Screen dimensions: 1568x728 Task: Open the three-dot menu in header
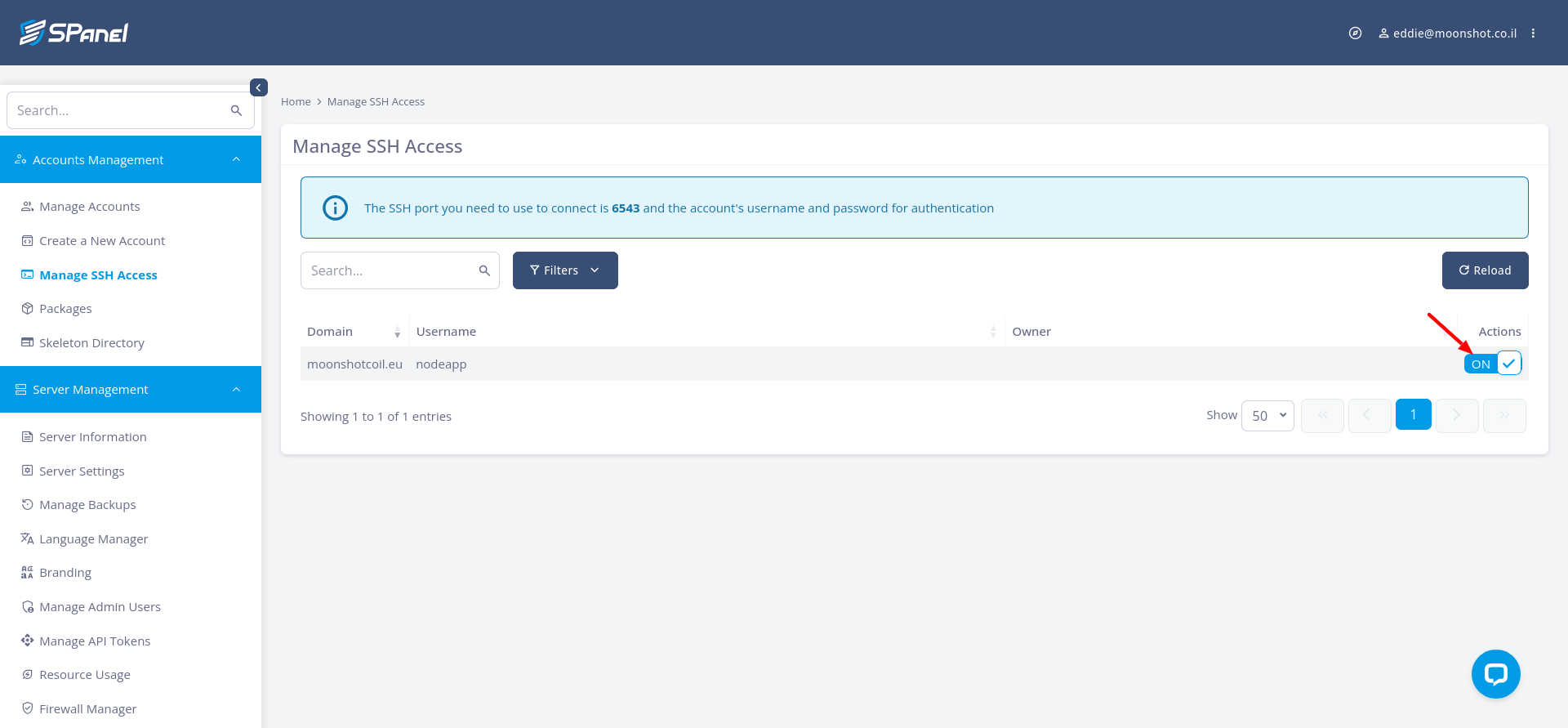1533,33
